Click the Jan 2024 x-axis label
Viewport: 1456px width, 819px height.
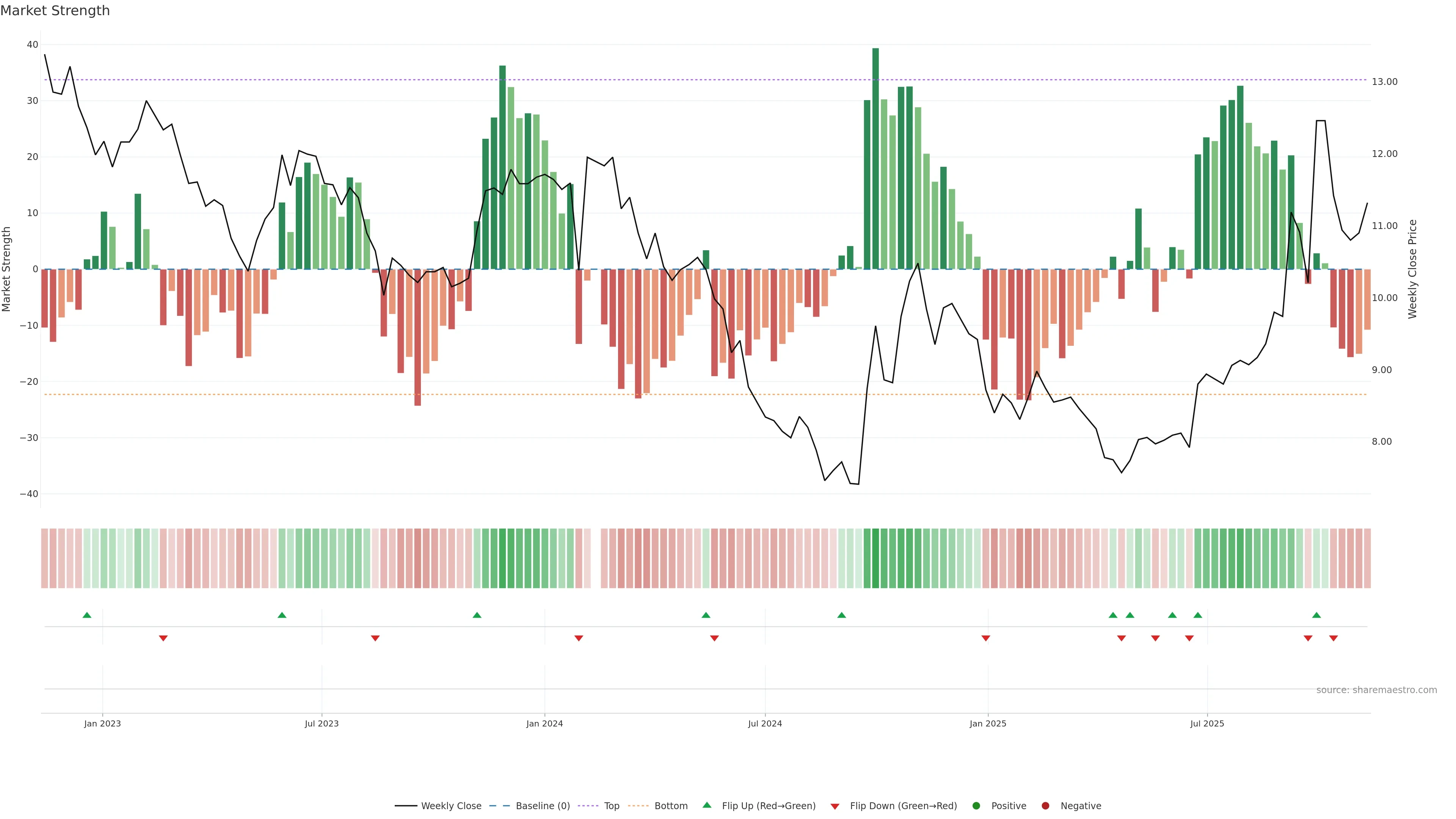click(544, 723)
